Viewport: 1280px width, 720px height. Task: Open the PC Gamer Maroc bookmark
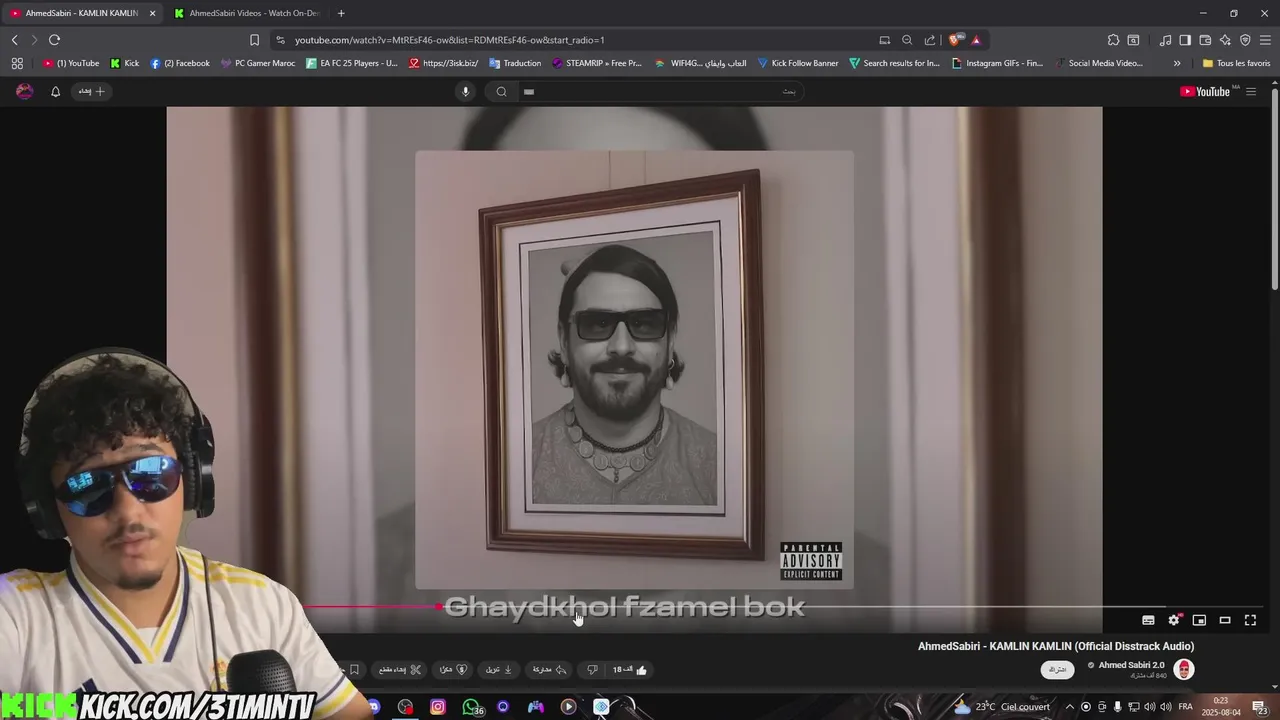[258, 63]
